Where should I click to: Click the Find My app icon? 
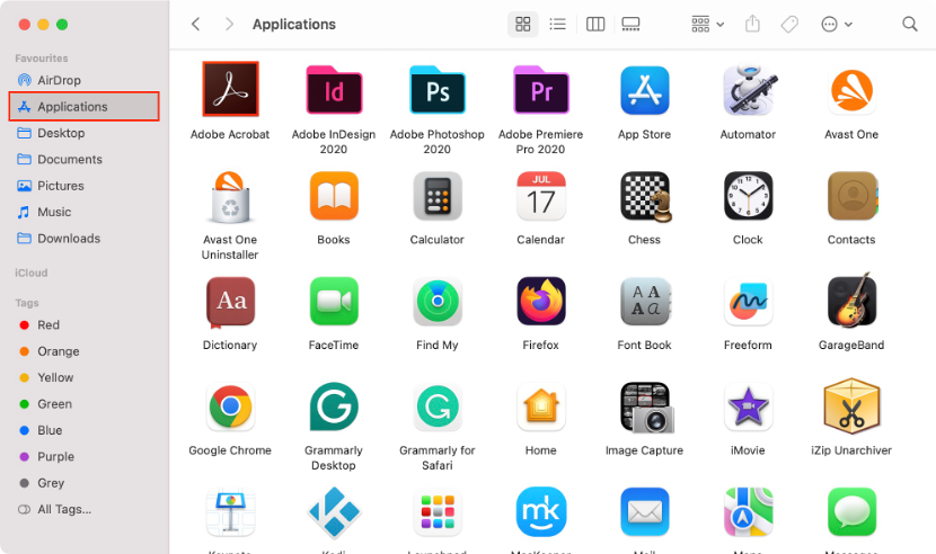[437, 301]
